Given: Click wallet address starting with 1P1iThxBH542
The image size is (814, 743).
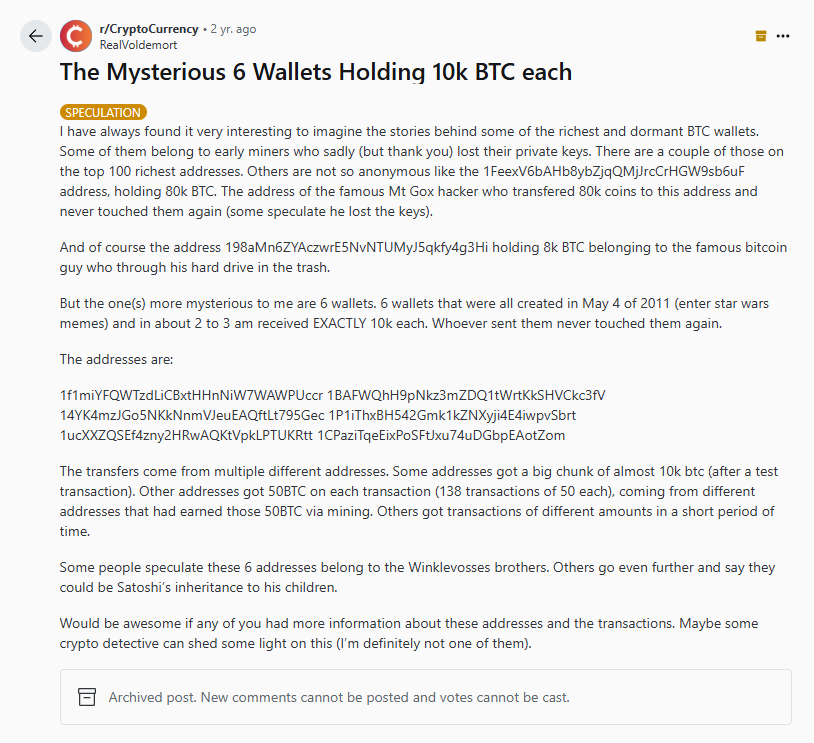Looking at the screenshot, I should tap(452, 415).
